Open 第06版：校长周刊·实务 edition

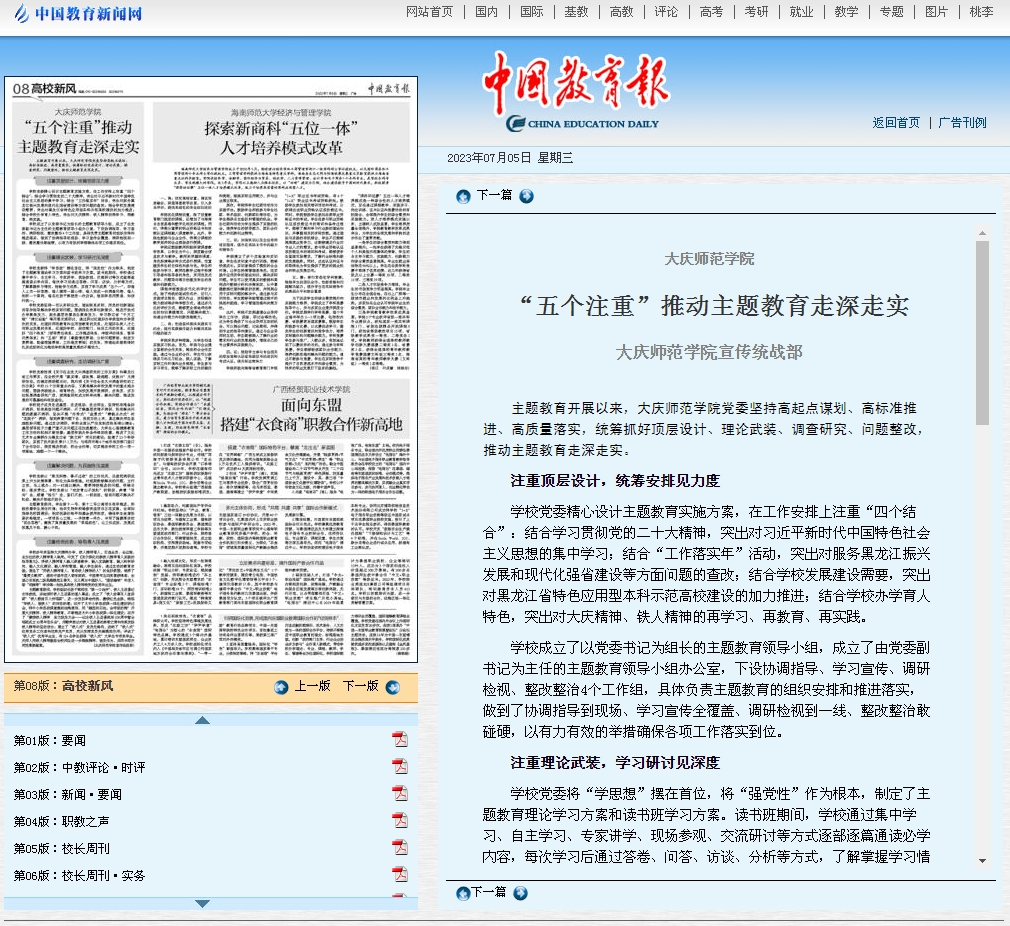[x=79, y=876]
